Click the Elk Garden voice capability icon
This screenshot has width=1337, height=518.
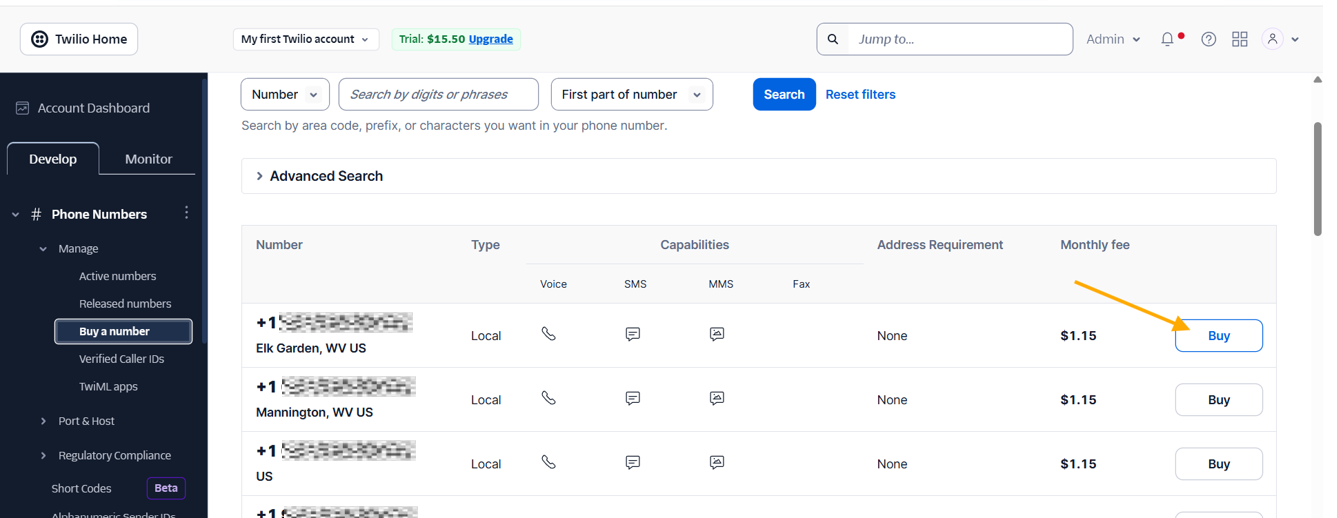tap(548, 334)
